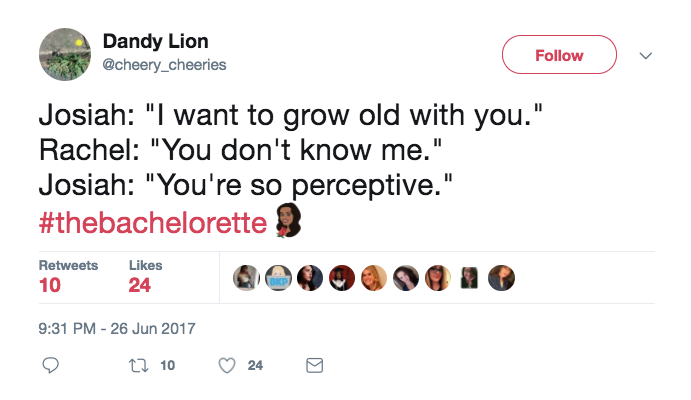The image size is (691, 400).
Task: Open the first liker avatar in the row
Action: coord(246,277)
